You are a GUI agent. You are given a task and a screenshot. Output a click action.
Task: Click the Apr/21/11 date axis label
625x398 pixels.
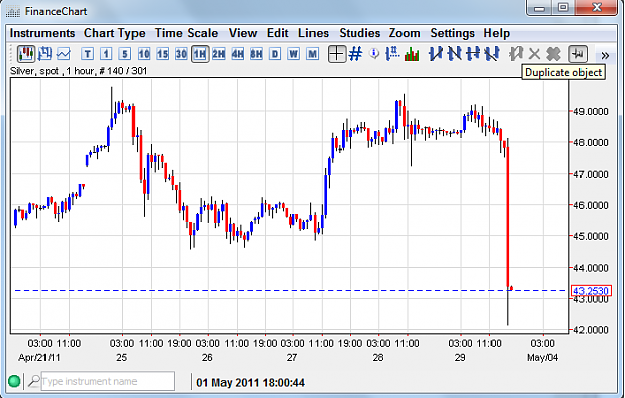point(39,357)
